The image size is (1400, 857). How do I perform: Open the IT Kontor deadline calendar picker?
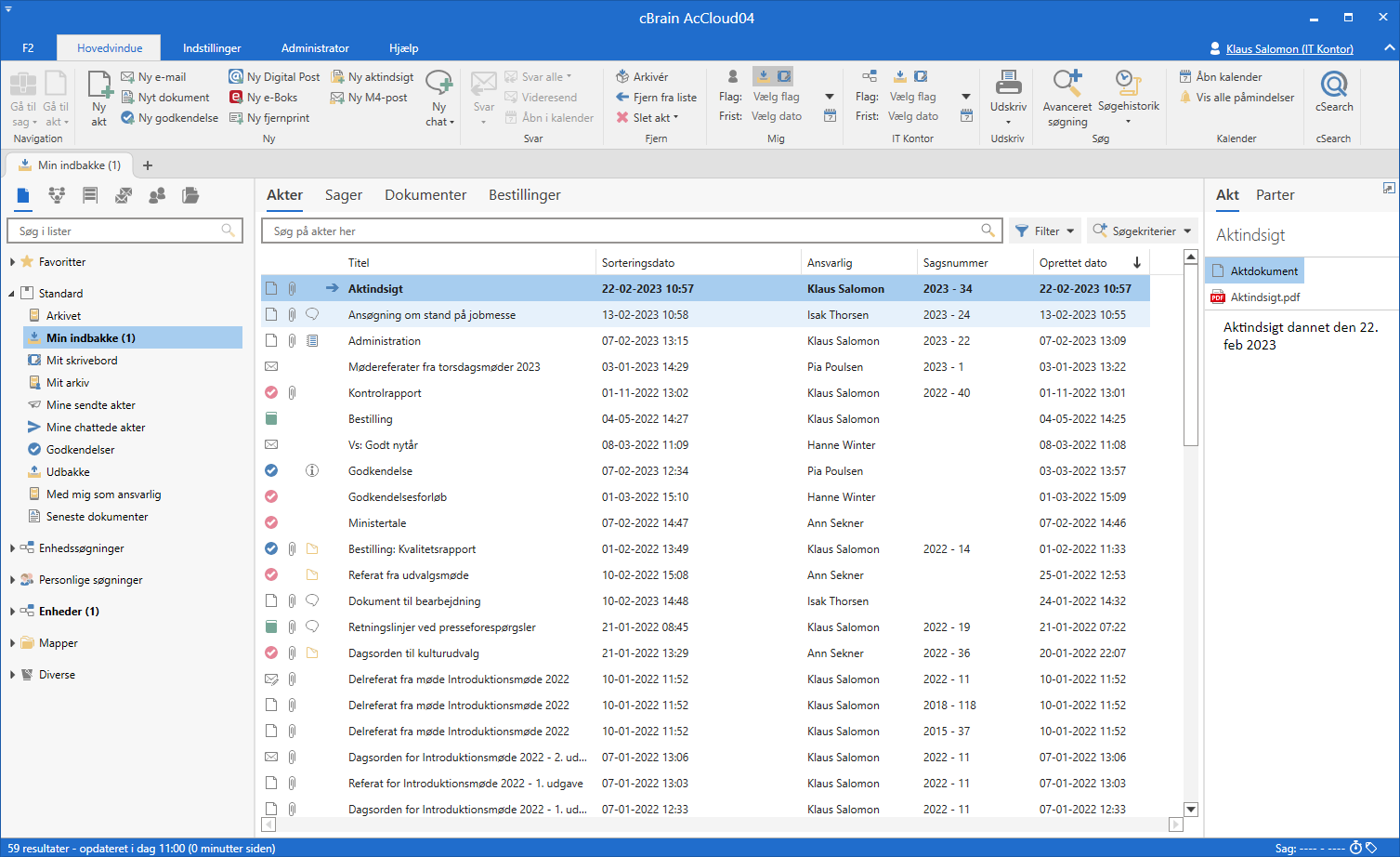click(x=966, y=116)
